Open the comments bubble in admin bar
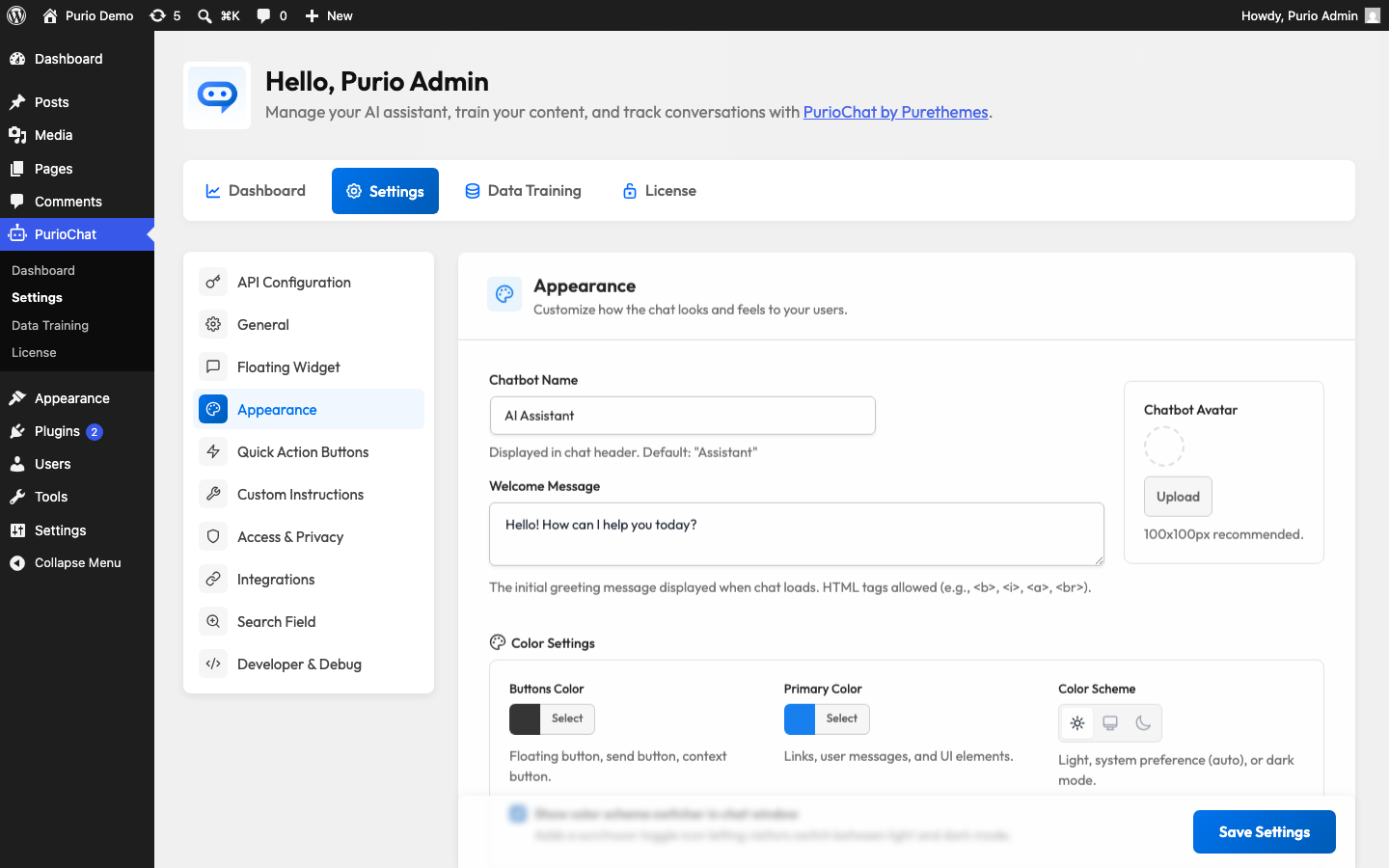The width and height of the screenshot is (1389, 868). [x=263, y=15]
